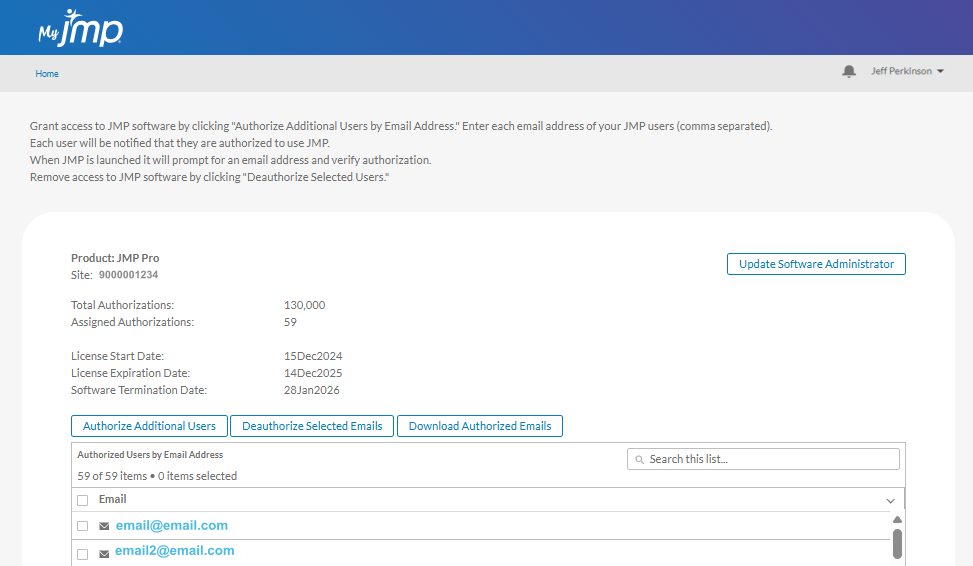Click Software Termination Date value 28Jan2026

[312, 390]
